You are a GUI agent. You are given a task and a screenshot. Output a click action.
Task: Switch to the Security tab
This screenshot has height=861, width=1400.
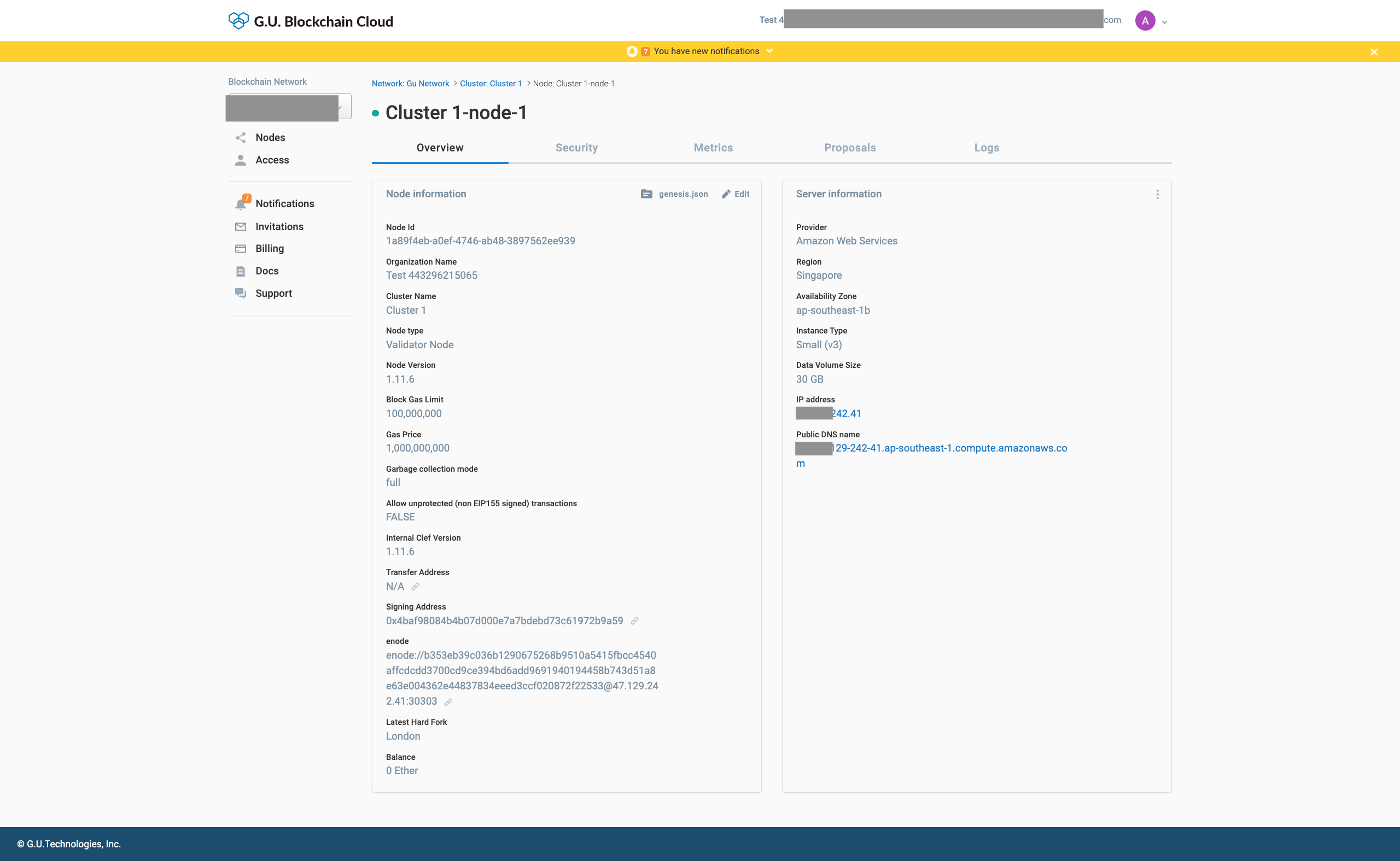point(577,148)
